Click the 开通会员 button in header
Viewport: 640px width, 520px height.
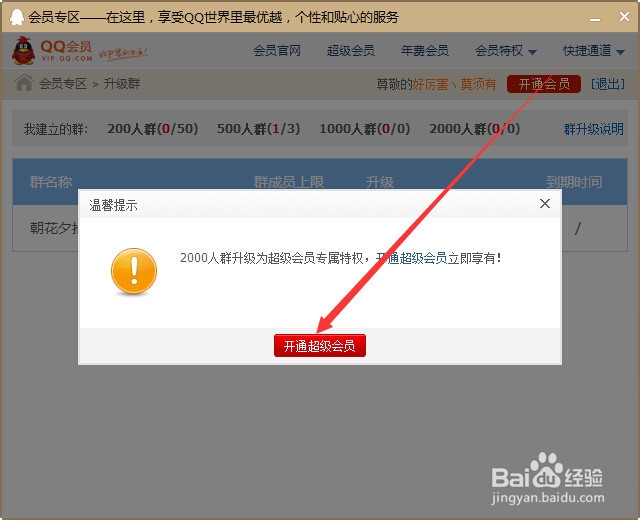click(544, 84)
